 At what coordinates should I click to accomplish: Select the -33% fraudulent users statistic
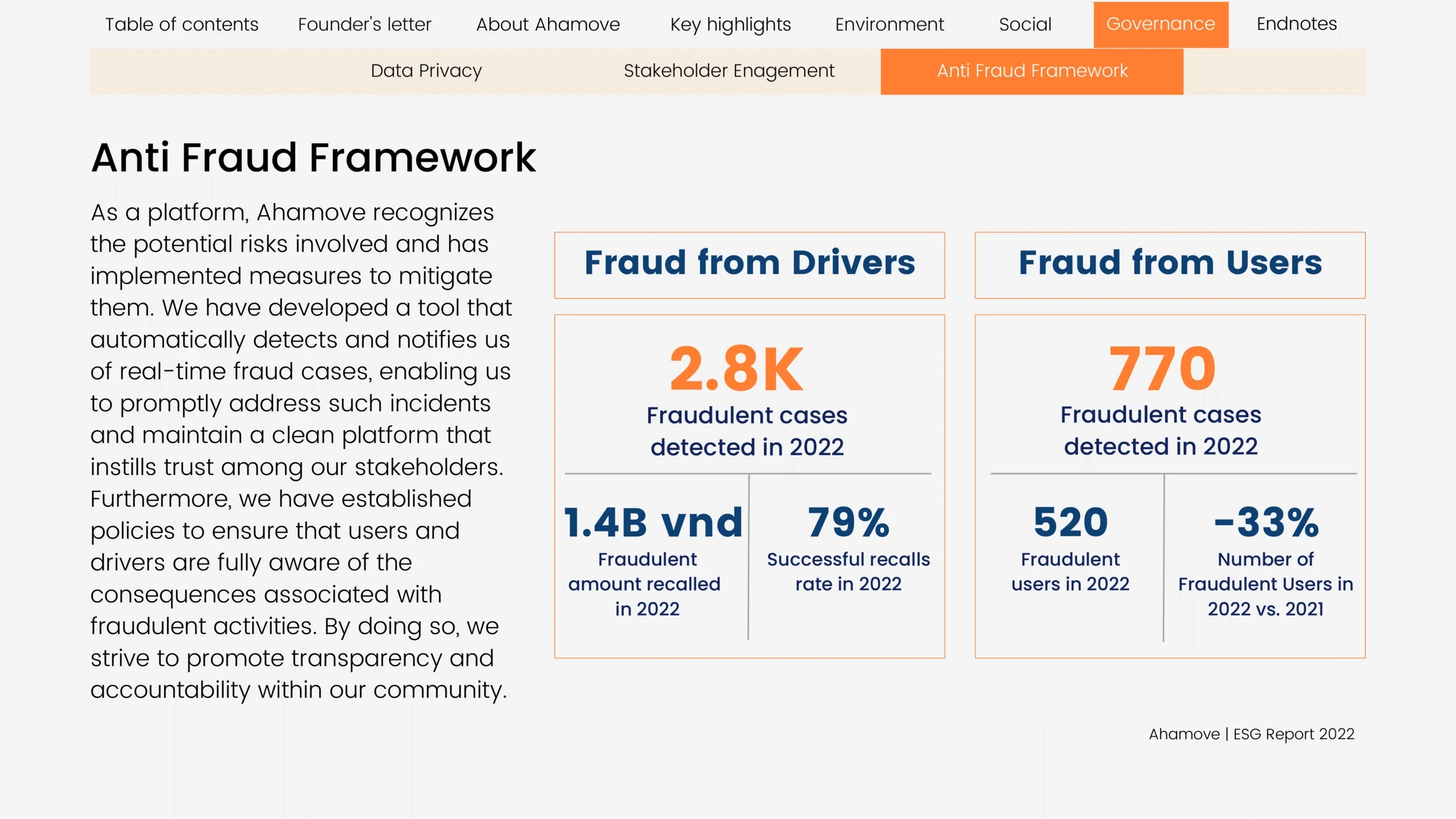(x=1266, y=523)
